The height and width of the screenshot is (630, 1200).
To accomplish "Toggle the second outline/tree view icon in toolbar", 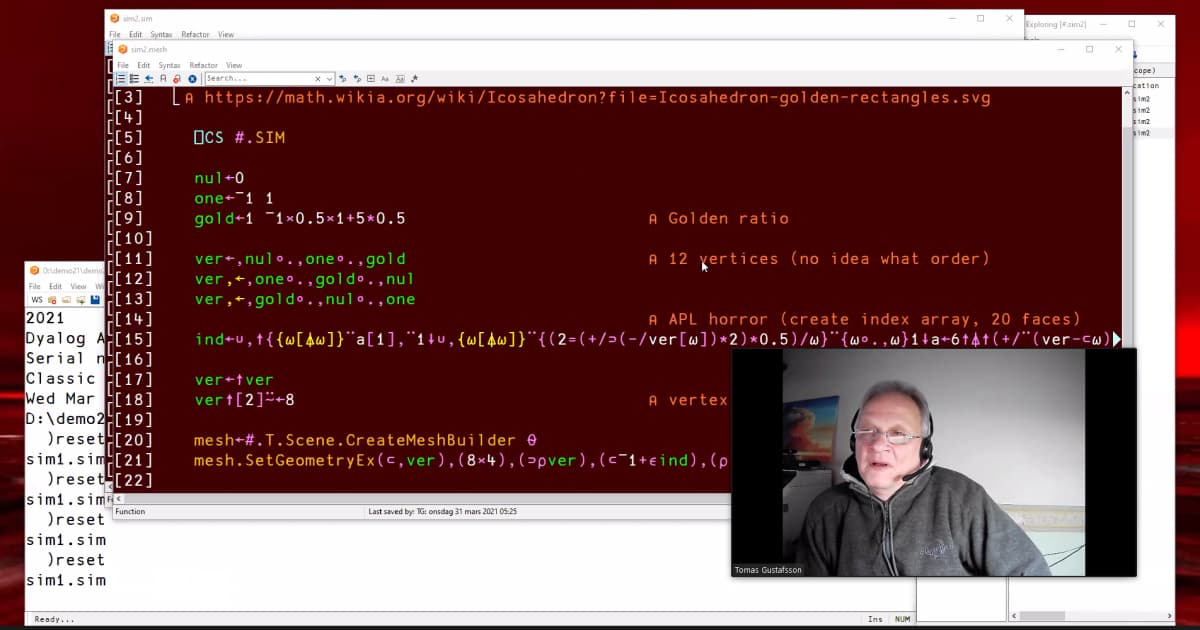I will [134, 79].
